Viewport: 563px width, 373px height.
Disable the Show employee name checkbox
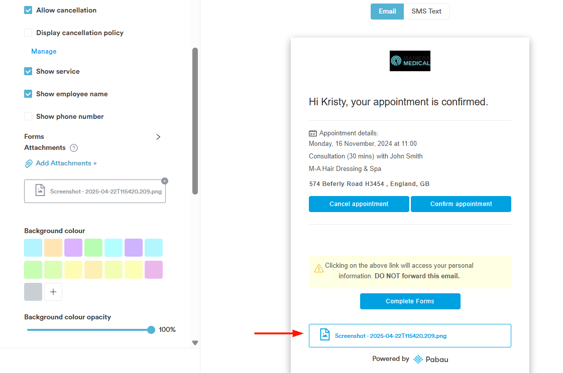pyautogui.click(x=28, y=94)
